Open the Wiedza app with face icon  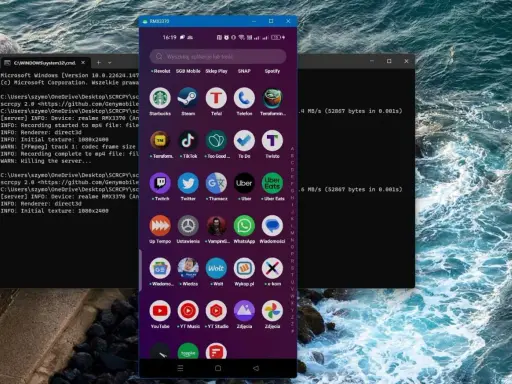pos(188,268)
